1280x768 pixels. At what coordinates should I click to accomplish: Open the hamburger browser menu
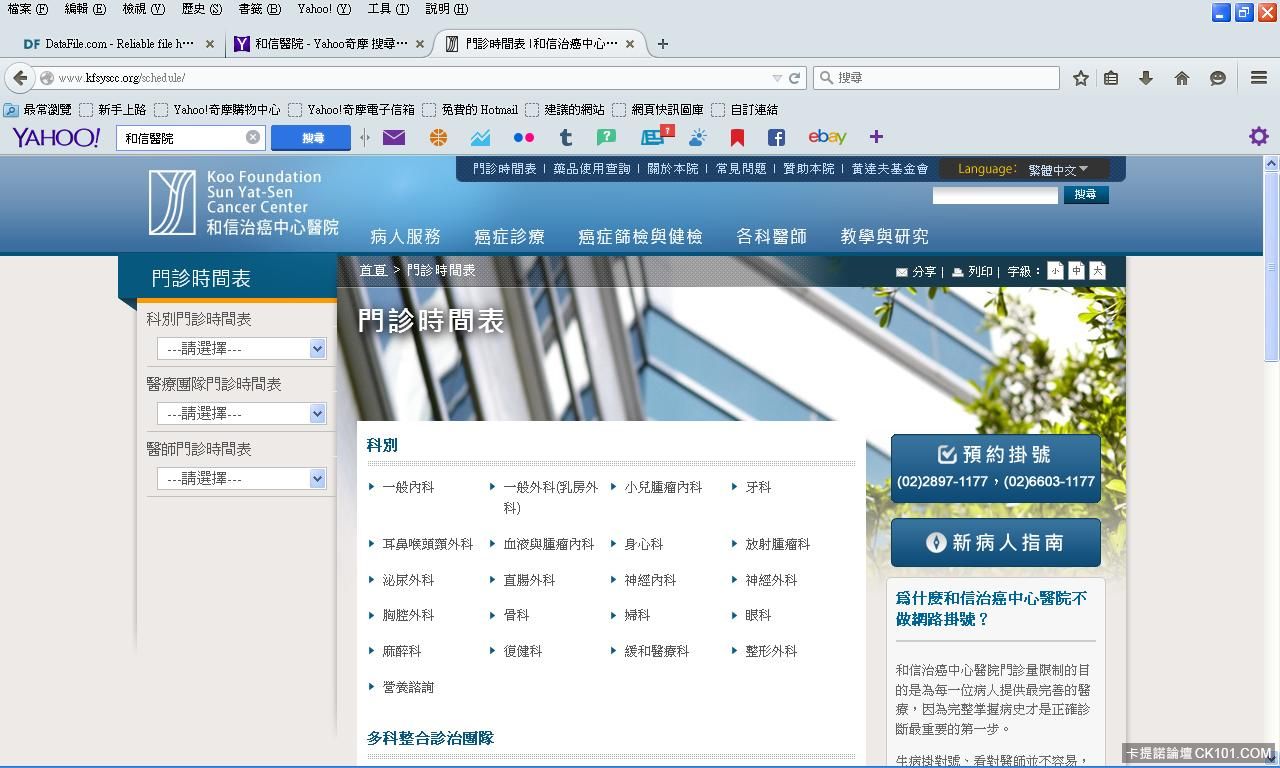pos(1259,78)
